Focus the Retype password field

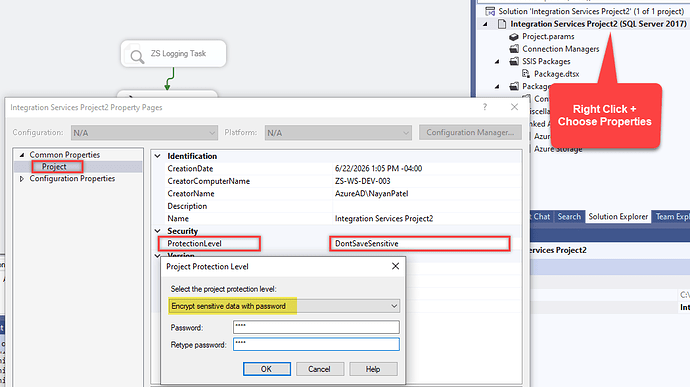pyautogui.click(x=316, y=344)
